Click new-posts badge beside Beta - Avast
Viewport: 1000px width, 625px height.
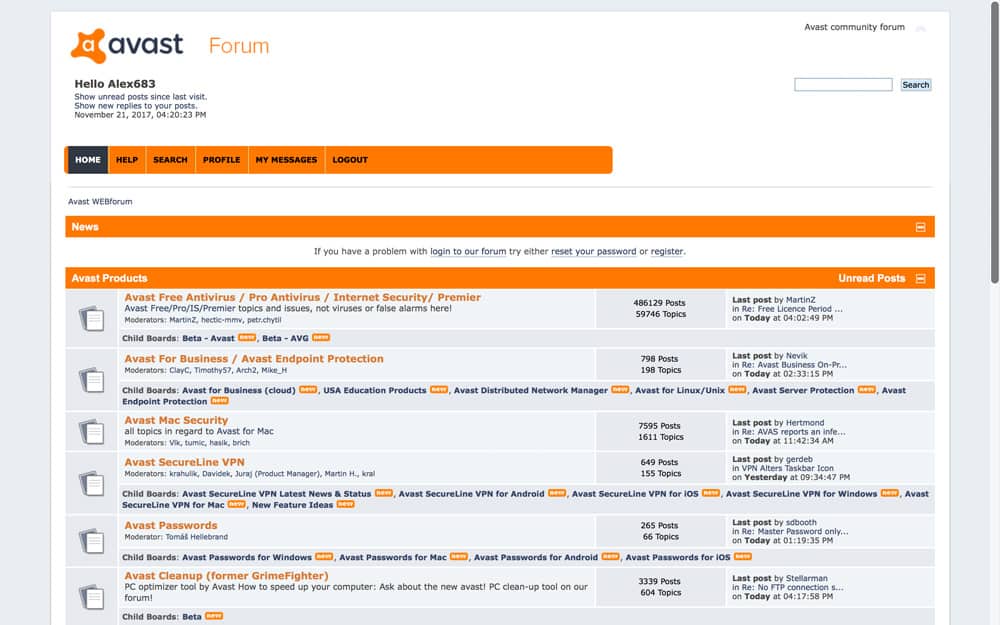(x=247, y=337)
